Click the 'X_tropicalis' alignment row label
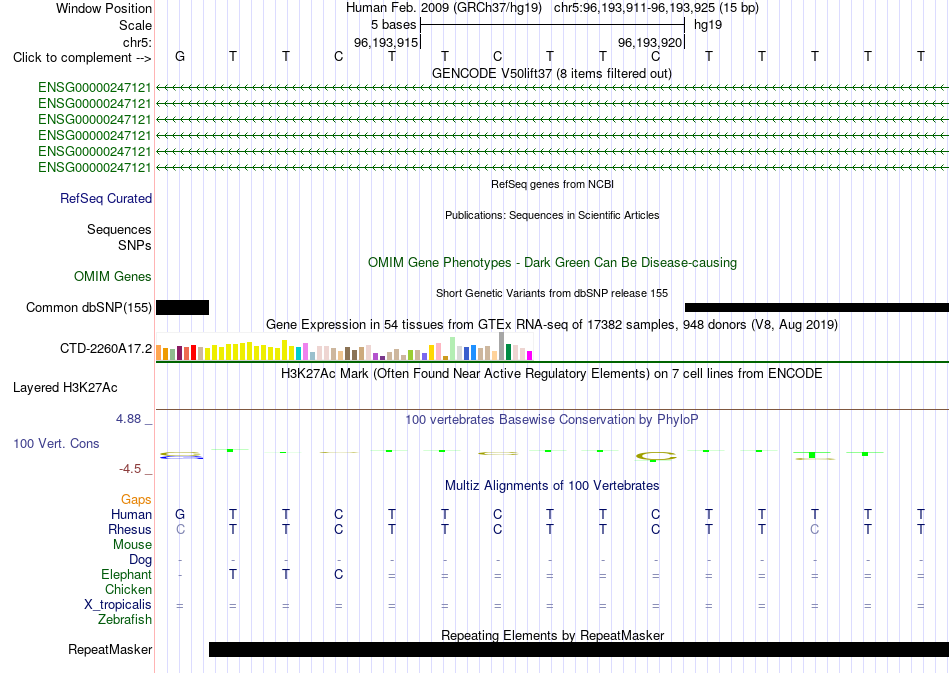Image resolution: width=950 pixels, height=673 pixels. click(x=118, y=605)
